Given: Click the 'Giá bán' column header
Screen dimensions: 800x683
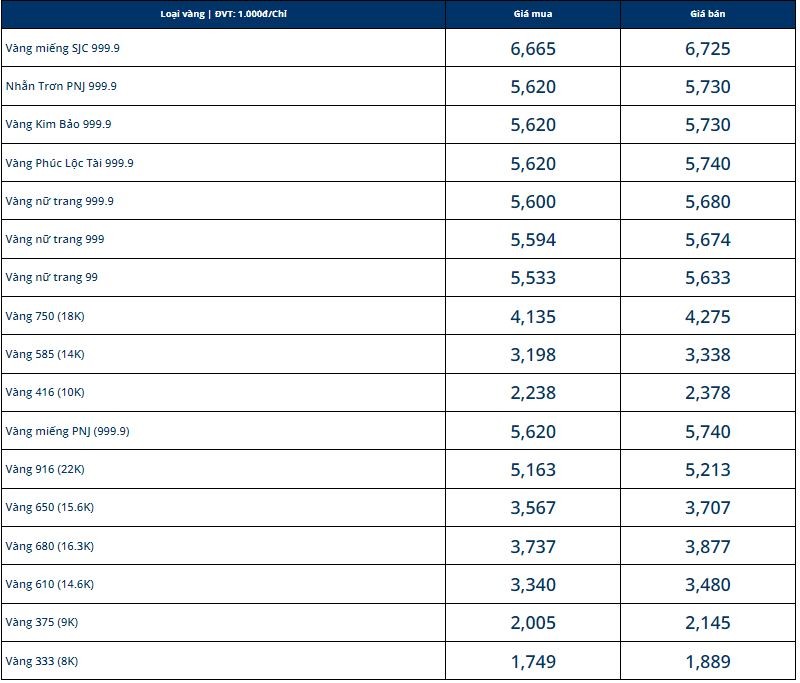Looking at the screenshot, I should pyautogui.click(x=708, y=14).
